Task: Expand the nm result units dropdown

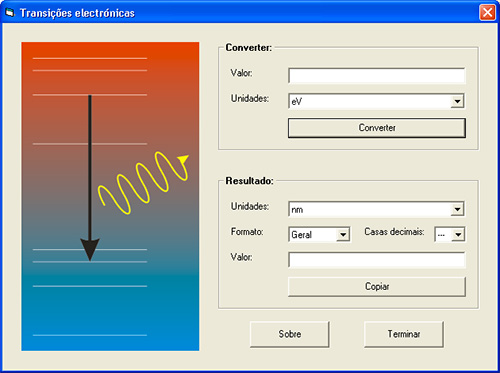Action: click(457, 209)
